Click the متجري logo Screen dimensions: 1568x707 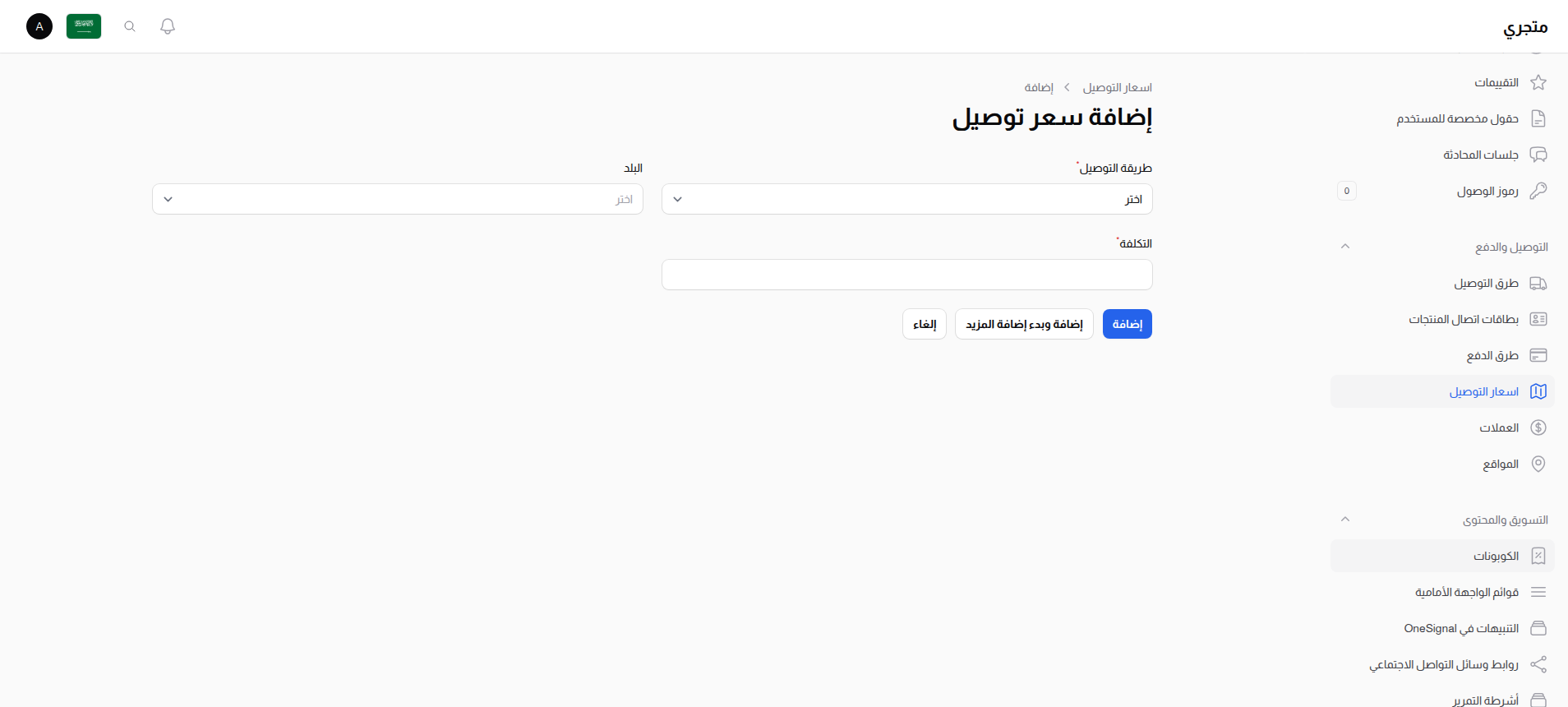pyautogui.click(x=1525, y=27)
